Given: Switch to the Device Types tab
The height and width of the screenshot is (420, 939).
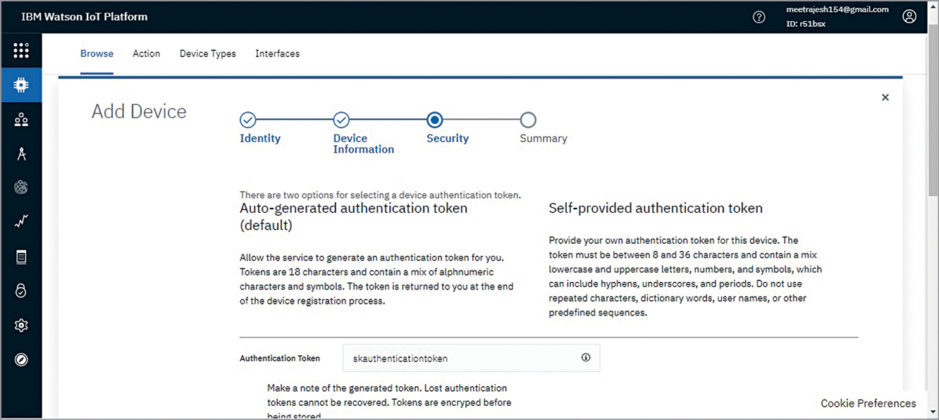Looking at the screenshot, I should tap(208, 53).
